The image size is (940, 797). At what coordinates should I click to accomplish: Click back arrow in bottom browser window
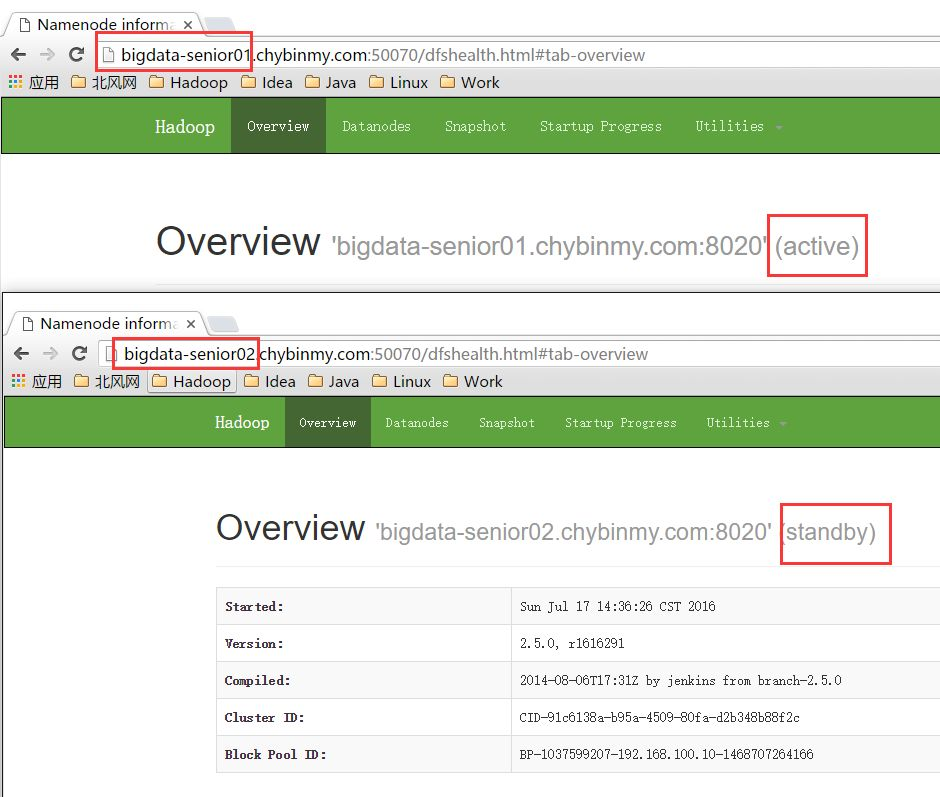(22, 353)
